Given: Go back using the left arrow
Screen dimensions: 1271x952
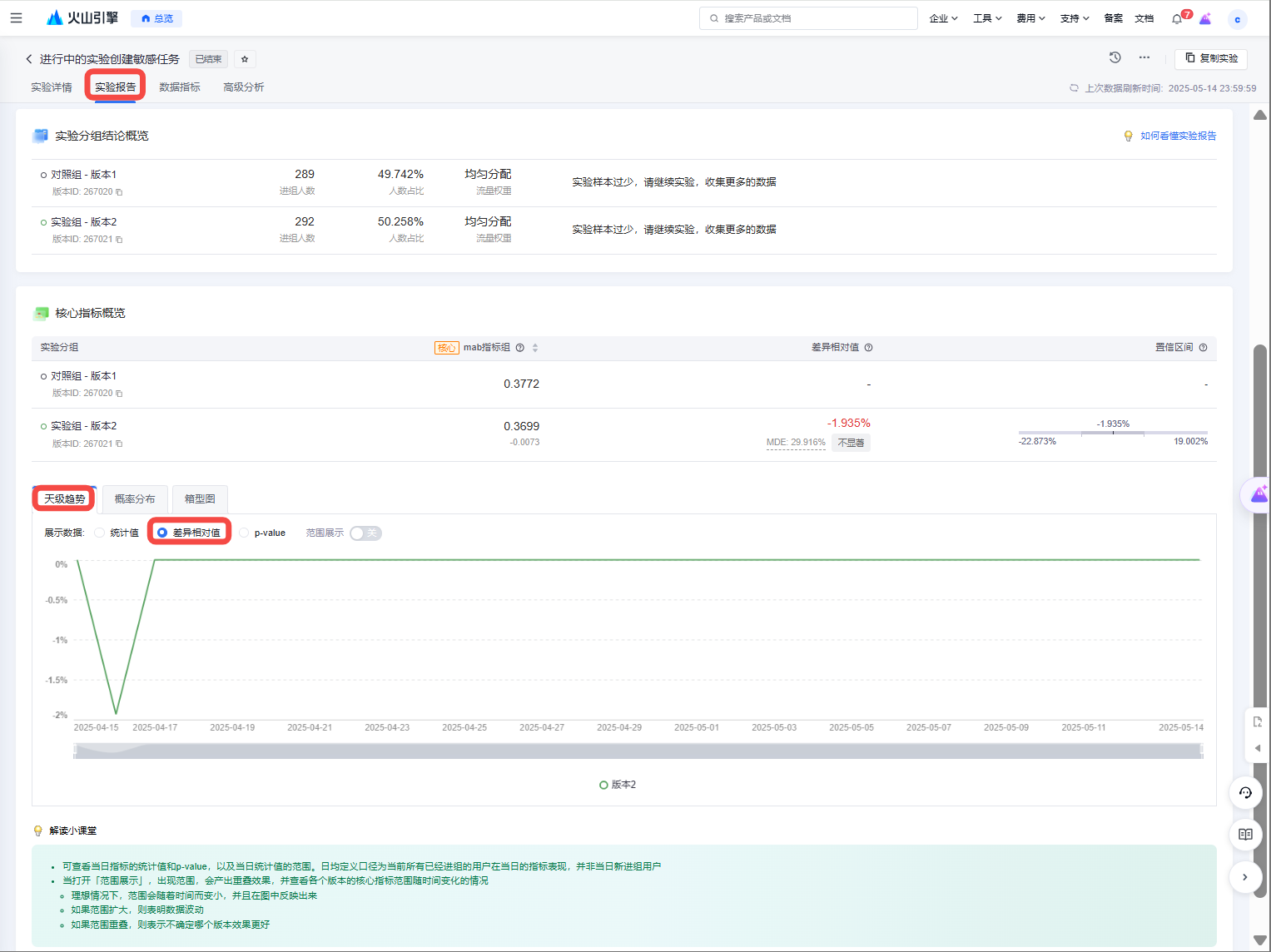Looking at the screenshot, I should [29, 59].
